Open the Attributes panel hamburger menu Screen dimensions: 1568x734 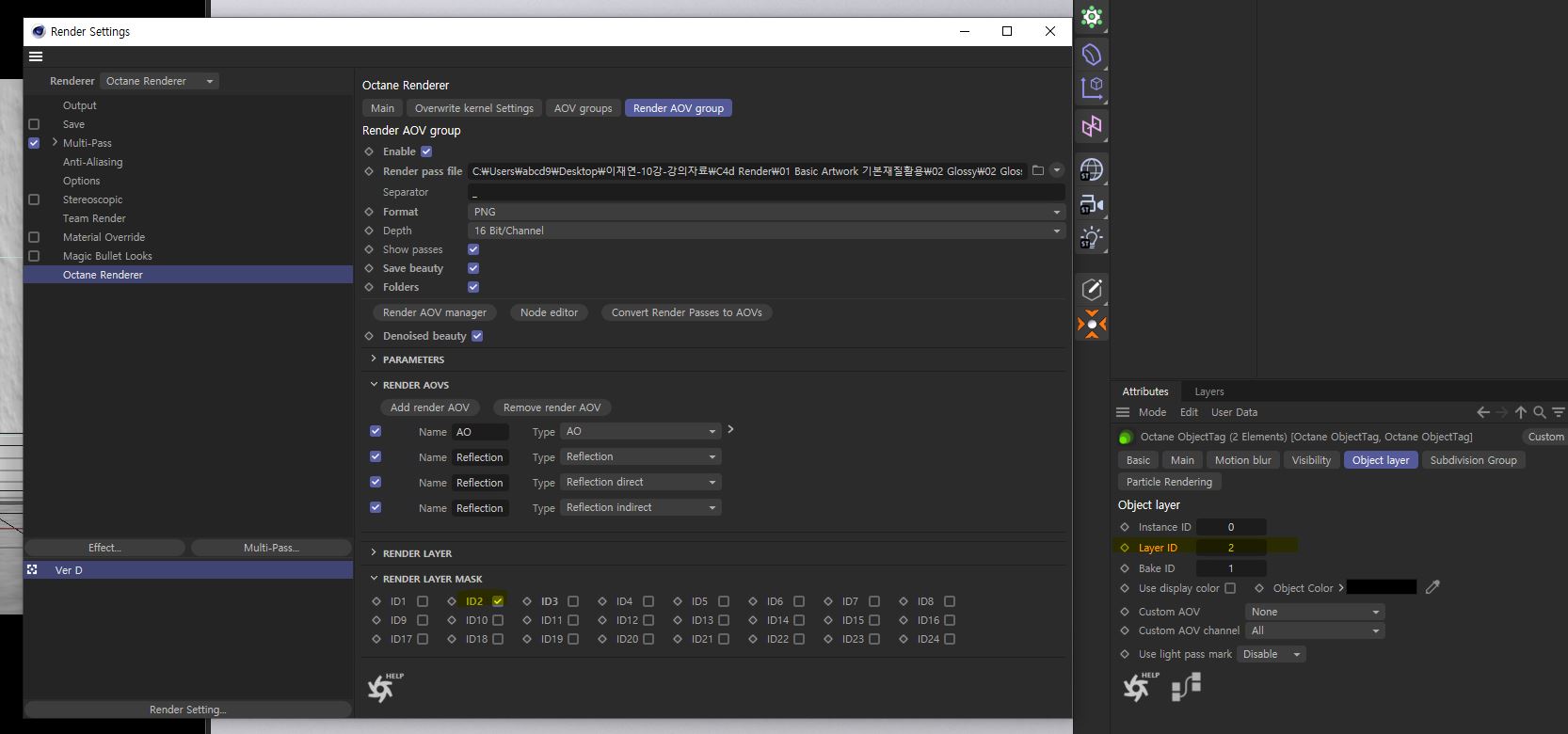1123,412
